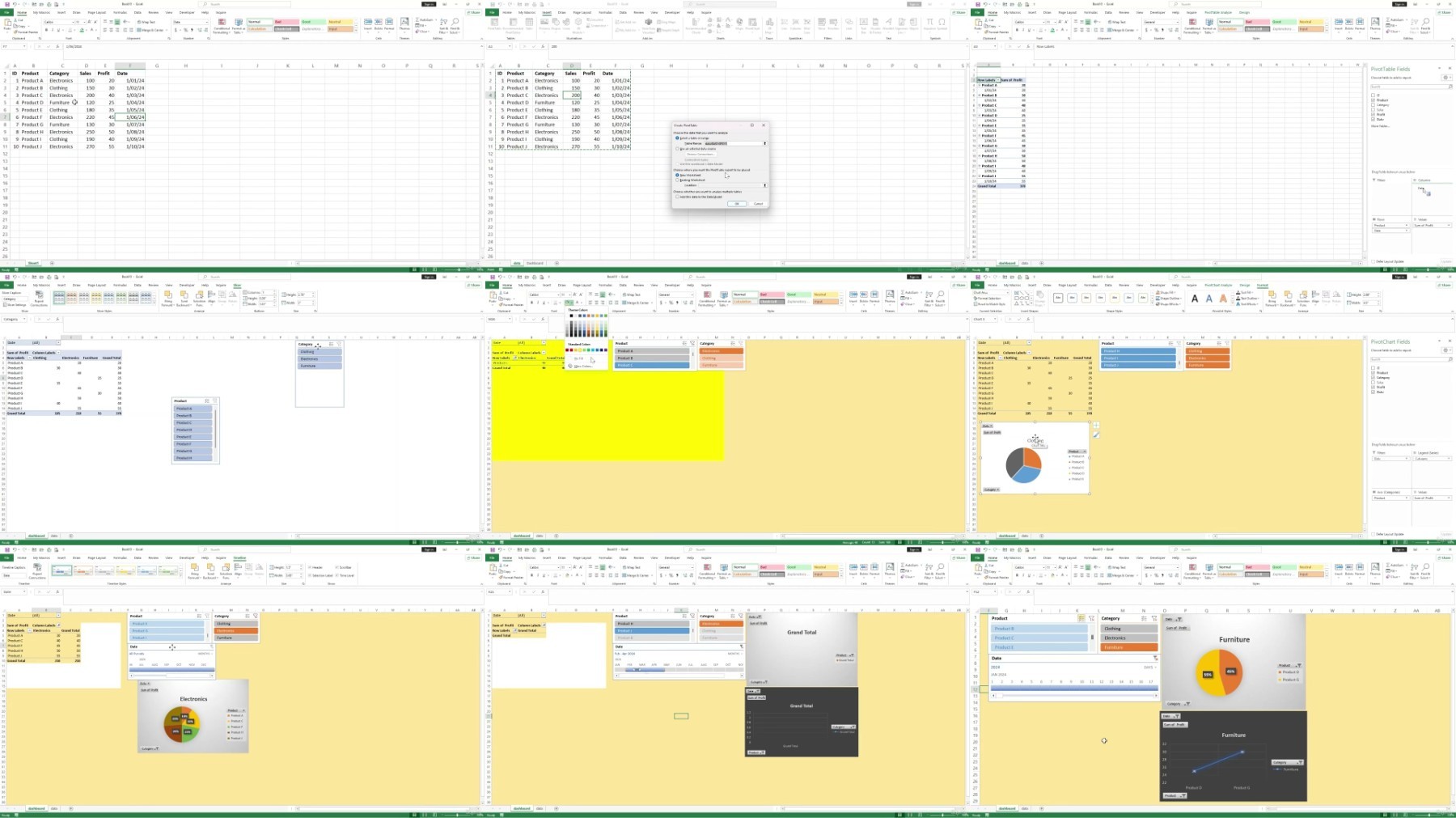Viewport: 1456px width, 818px height.
Task: Click the Chart Elements plus beside the selected pie chart
Action: 1096,426
